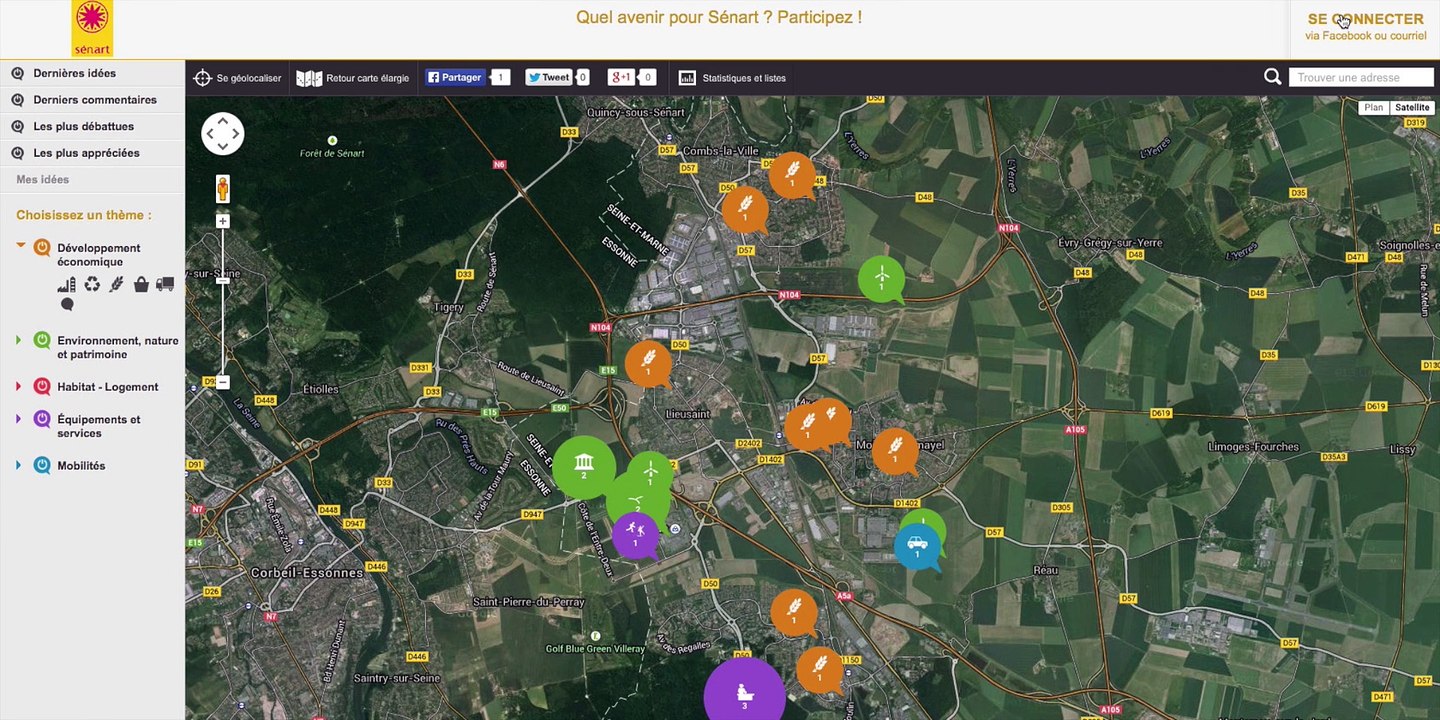1440x720 pixels.
Task: Click the Forêt de Sénart map label
Action: [x=332, y=153]
